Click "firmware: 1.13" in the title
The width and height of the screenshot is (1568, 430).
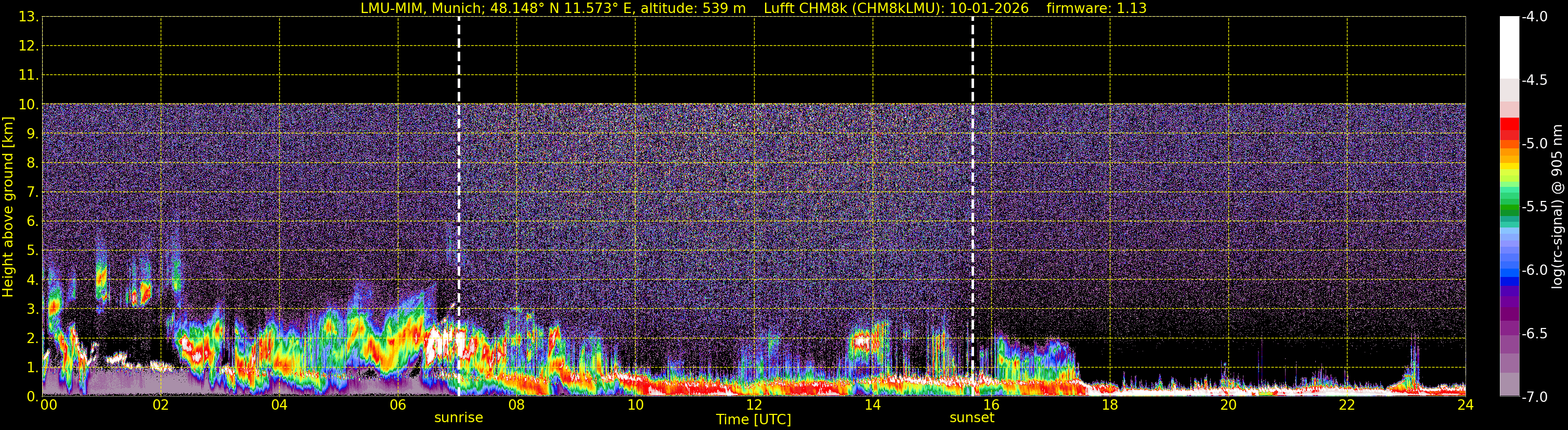tap(1096, 8)
